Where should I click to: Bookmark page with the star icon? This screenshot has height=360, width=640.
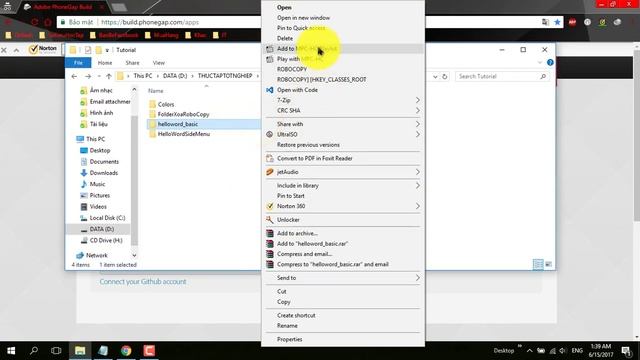pyautogui.click(x=557, y=22)
